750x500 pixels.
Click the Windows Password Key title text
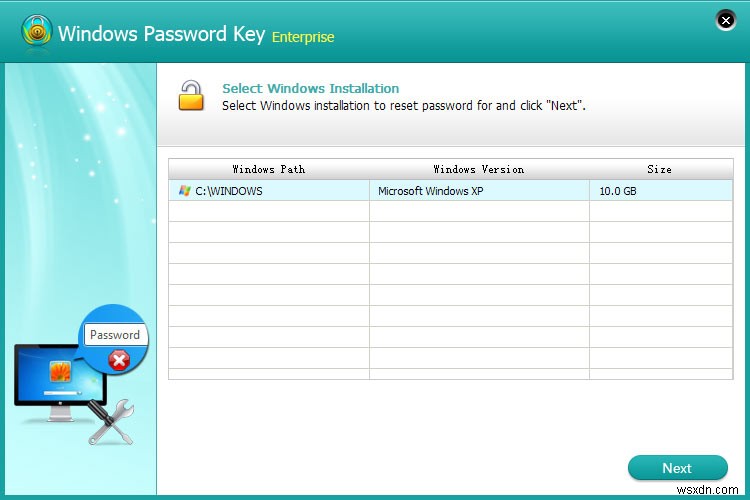click(161, 33)
